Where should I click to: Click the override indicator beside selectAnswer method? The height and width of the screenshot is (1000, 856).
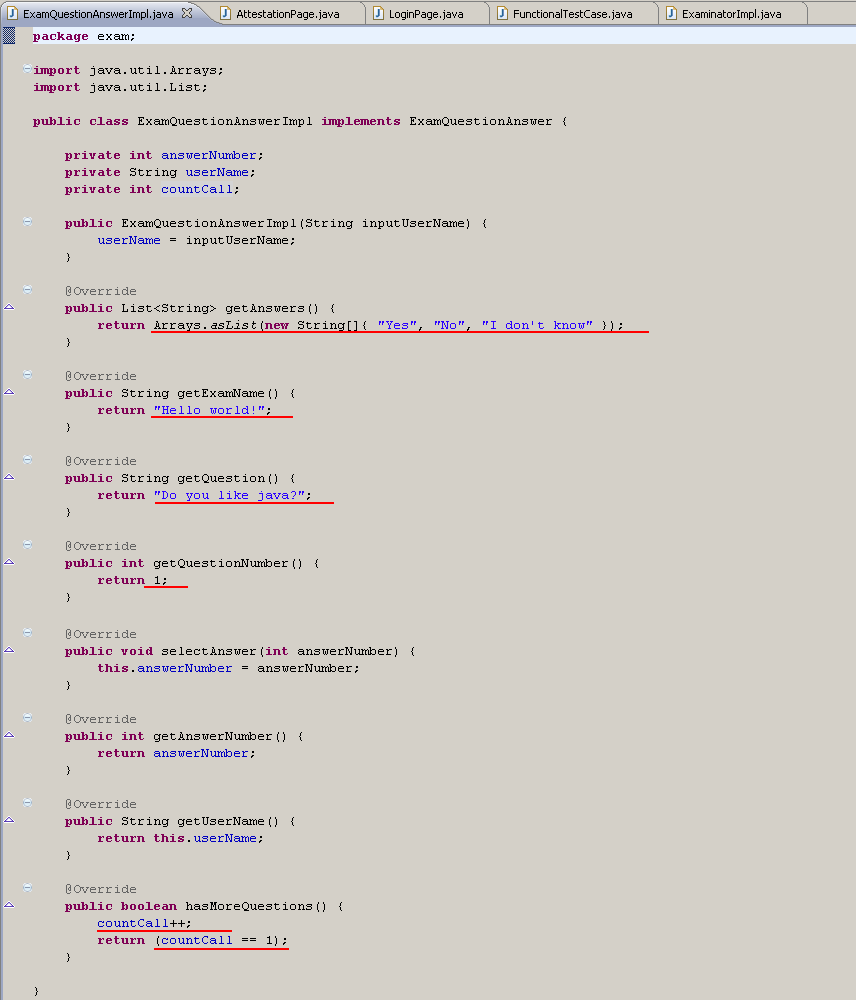tap(9, 650)
